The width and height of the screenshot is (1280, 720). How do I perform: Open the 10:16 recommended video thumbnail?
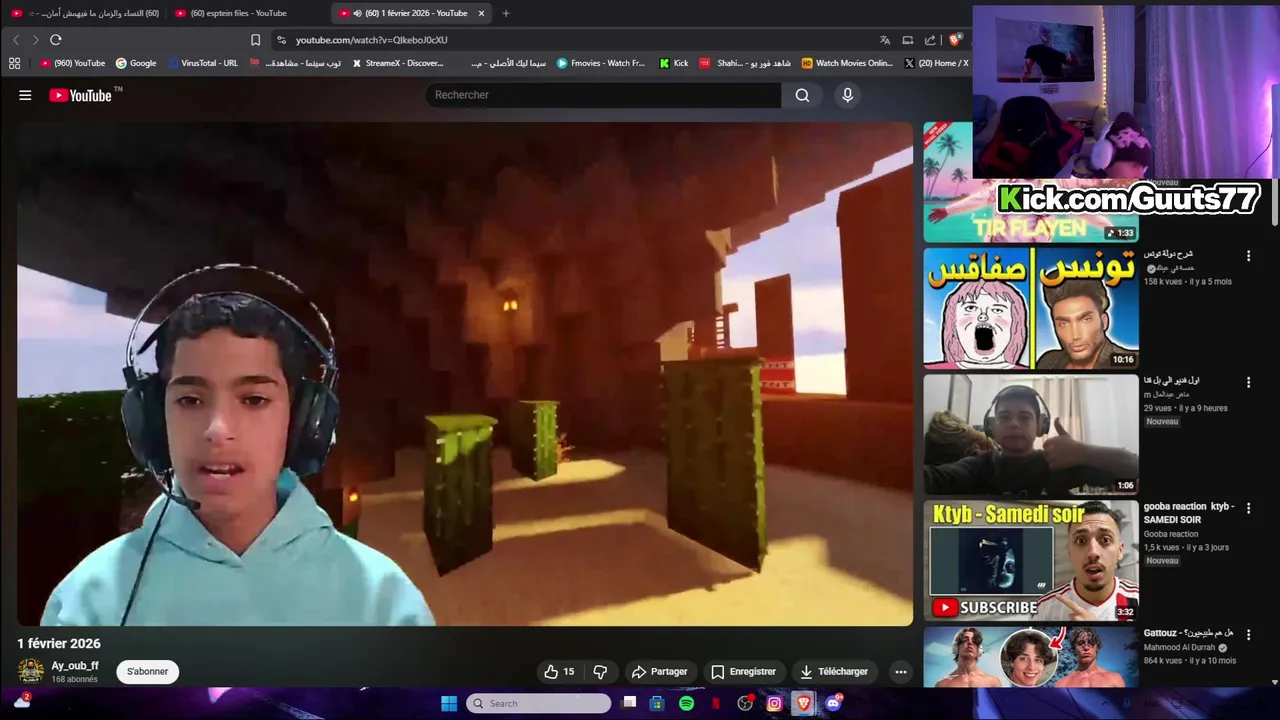point(1031,308)
